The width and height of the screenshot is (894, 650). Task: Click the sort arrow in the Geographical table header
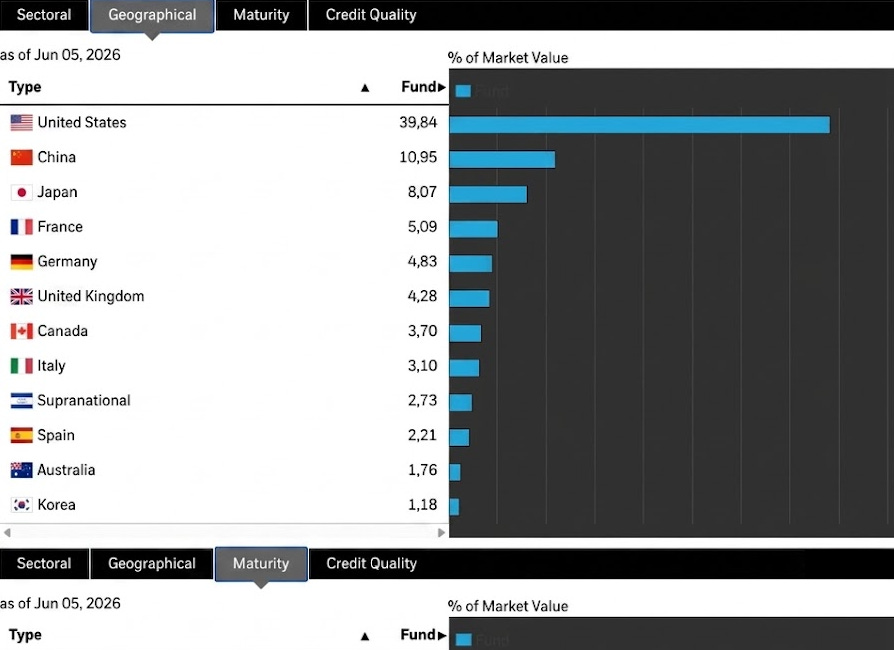click(365, 88)
